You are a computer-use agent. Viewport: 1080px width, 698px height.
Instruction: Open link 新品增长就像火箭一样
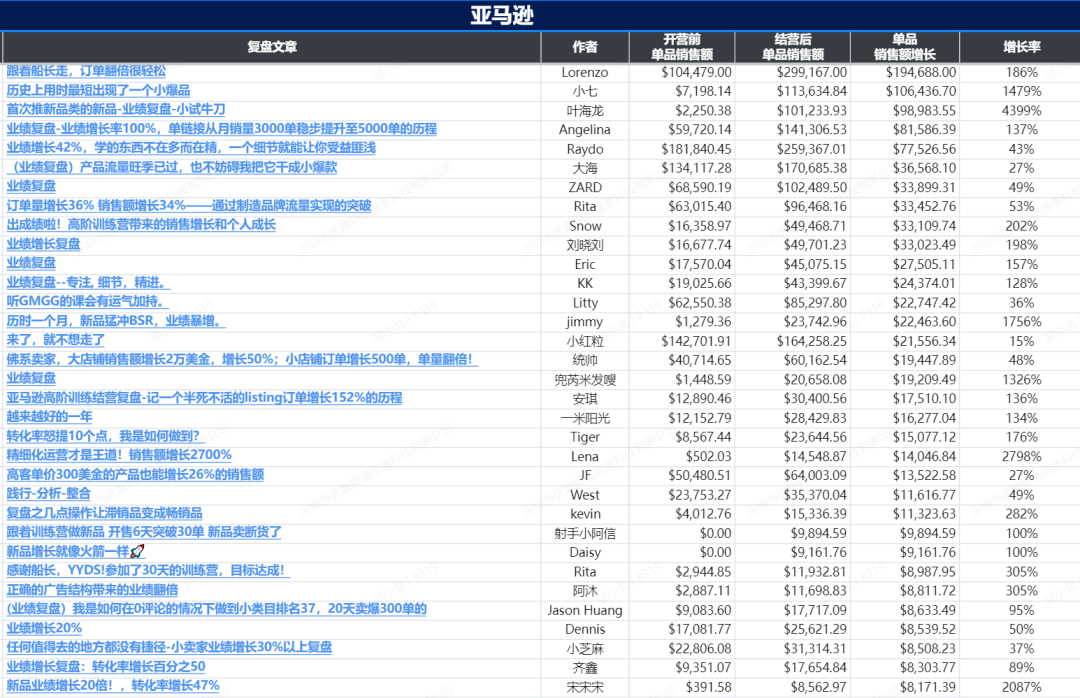click(76, 551)
